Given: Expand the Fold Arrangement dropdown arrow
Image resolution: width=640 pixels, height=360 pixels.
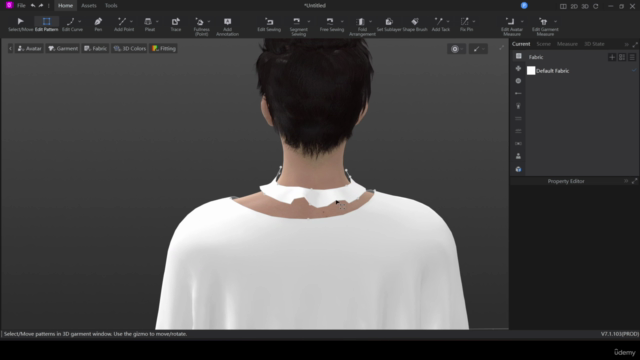Looking at the screenshot, I should 371,21.
